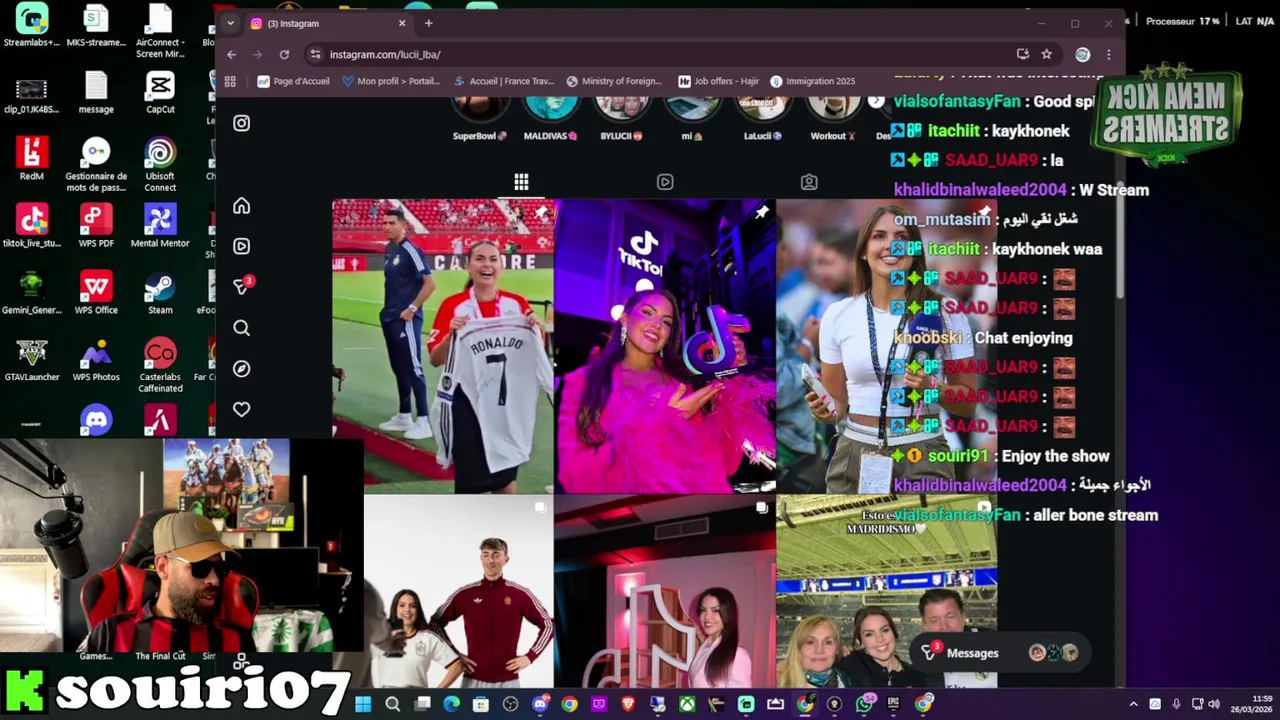Open Notifications heart in Instagram sidebar
1280x720 pixels.
[x=241, y=410]
